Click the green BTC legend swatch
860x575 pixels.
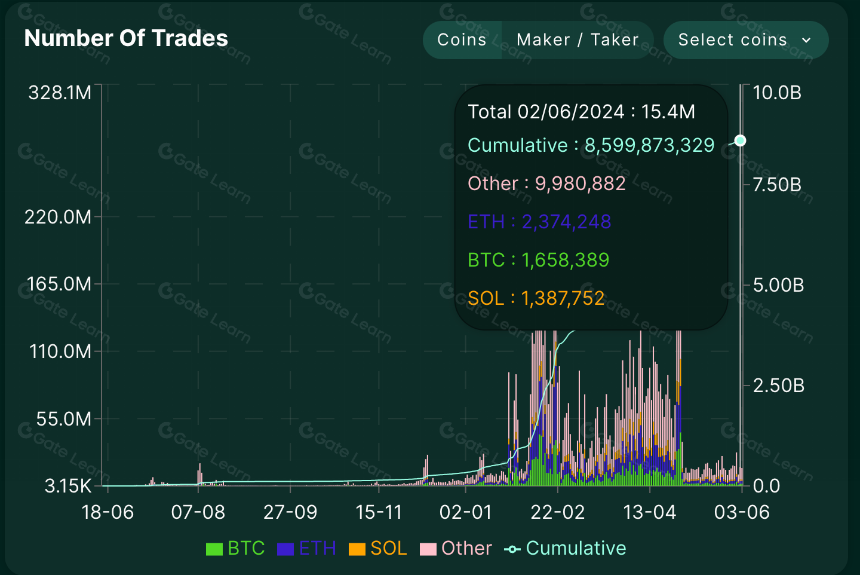point(214,549)
